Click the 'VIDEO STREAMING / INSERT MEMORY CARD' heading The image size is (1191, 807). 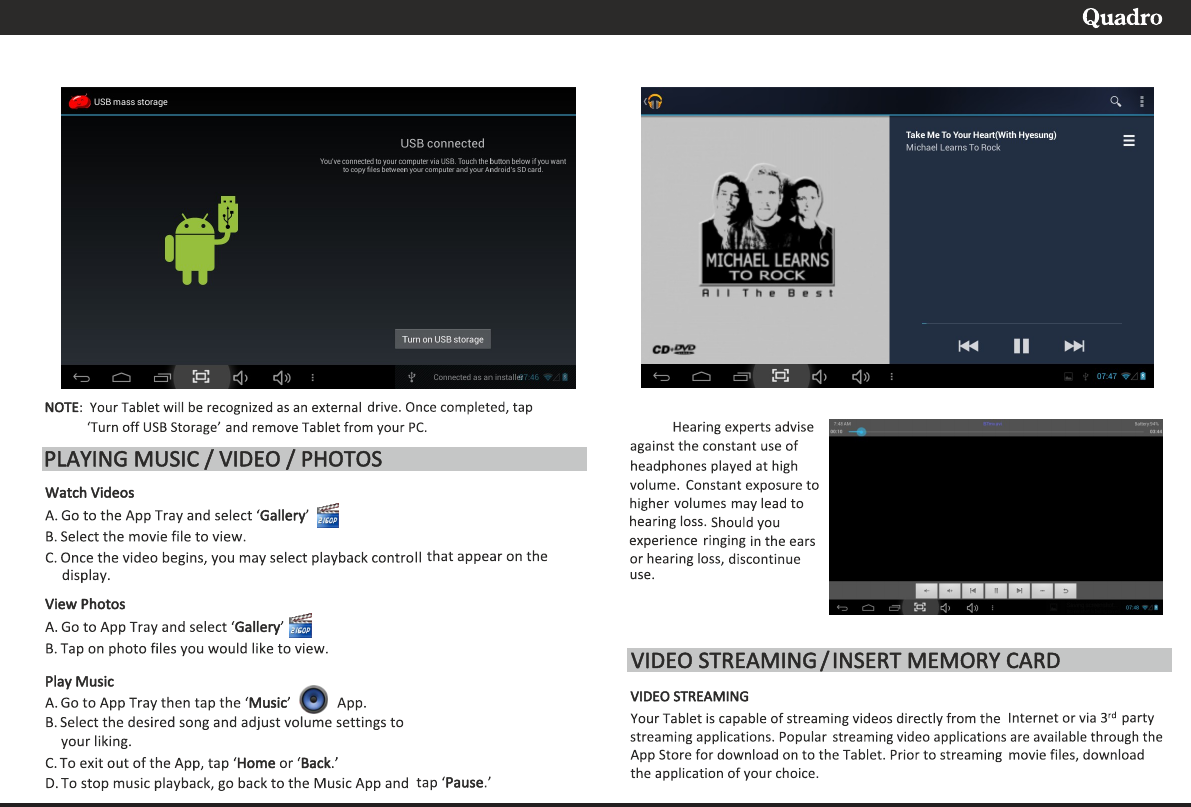point(845,660)
